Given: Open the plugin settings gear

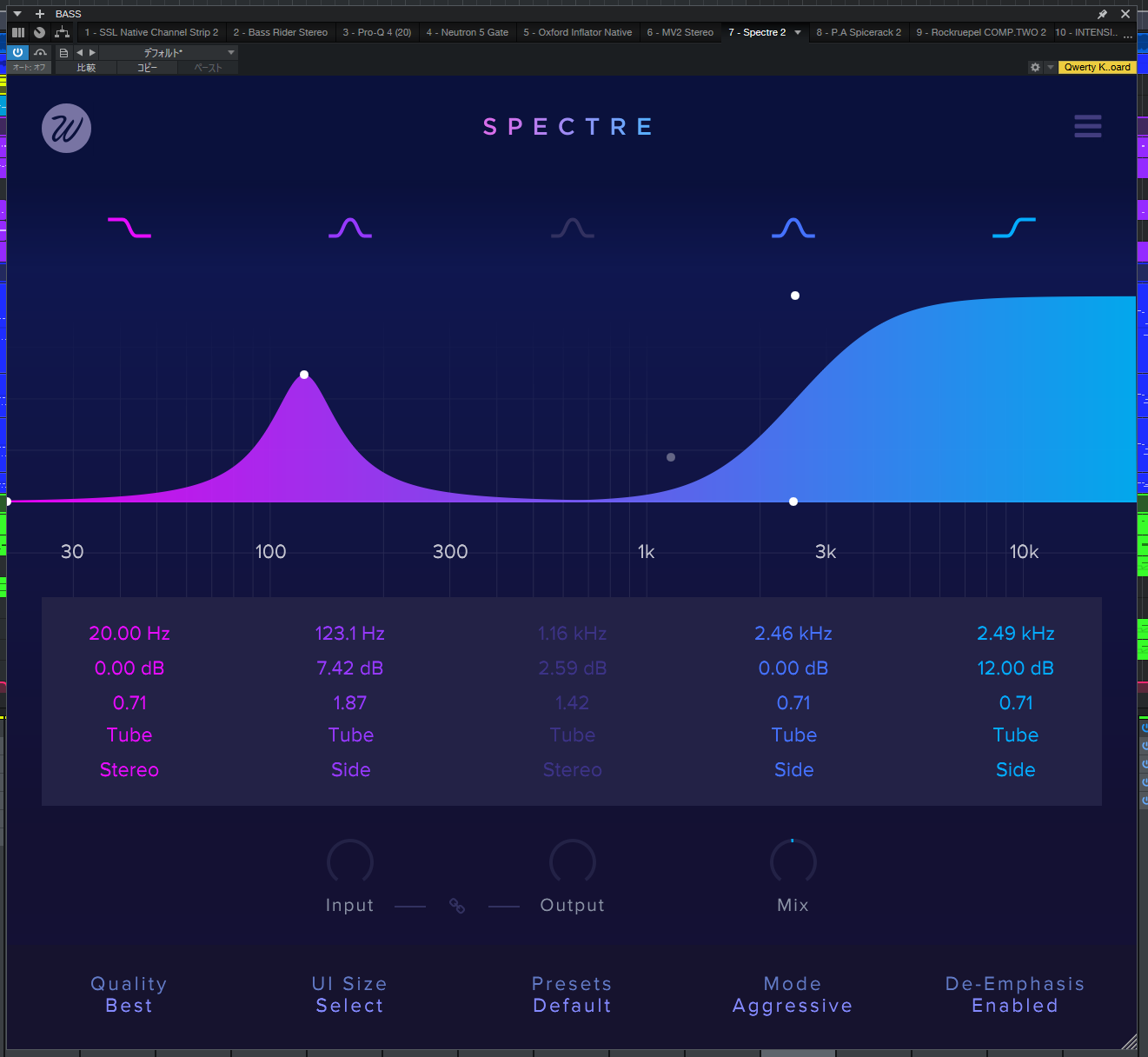Looking at the screenshot, I should click(1035, 67).
